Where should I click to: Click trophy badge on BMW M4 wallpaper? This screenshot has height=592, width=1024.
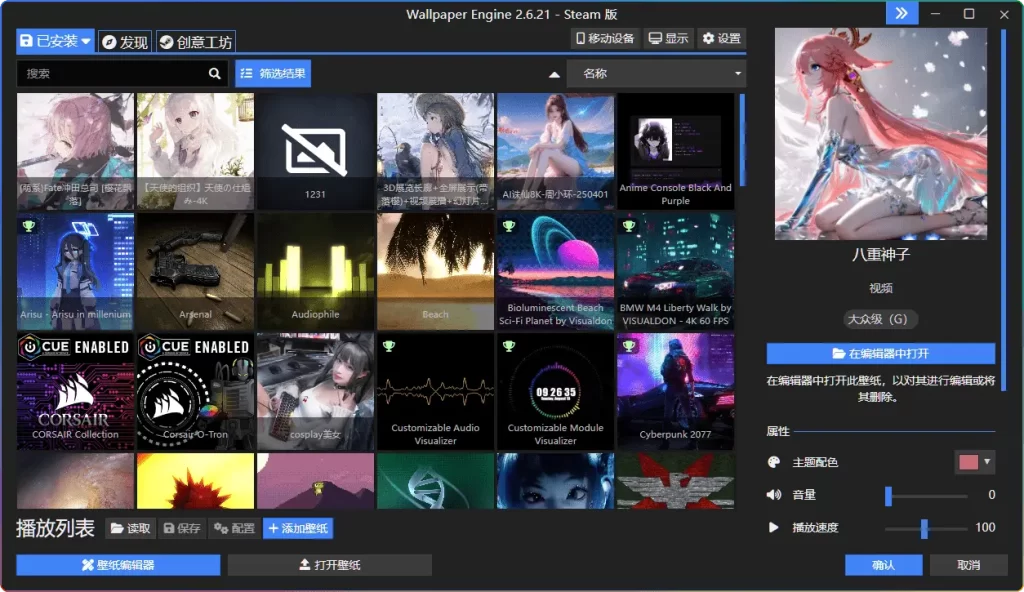point(629,226)
